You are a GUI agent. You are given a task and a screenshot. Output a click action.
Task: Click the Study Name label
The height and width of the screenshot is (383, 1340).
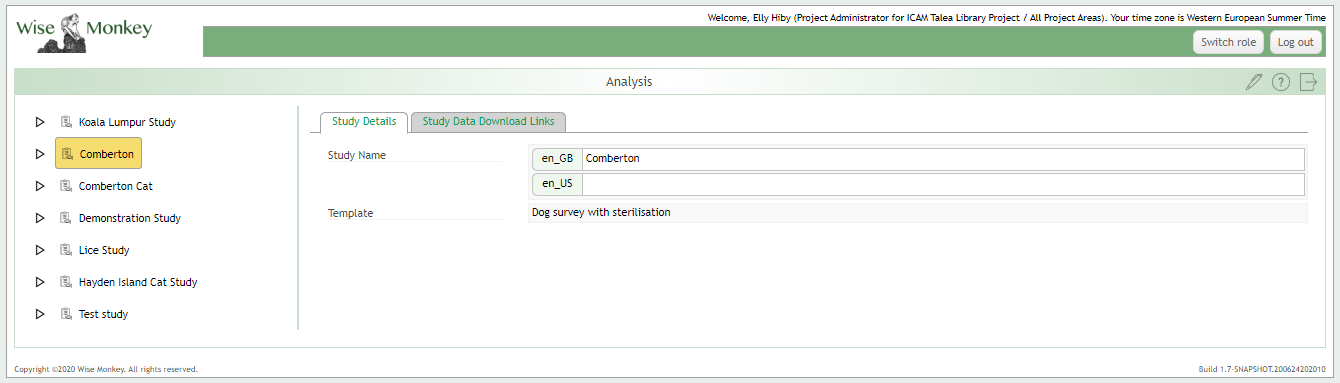click(357, 155)
